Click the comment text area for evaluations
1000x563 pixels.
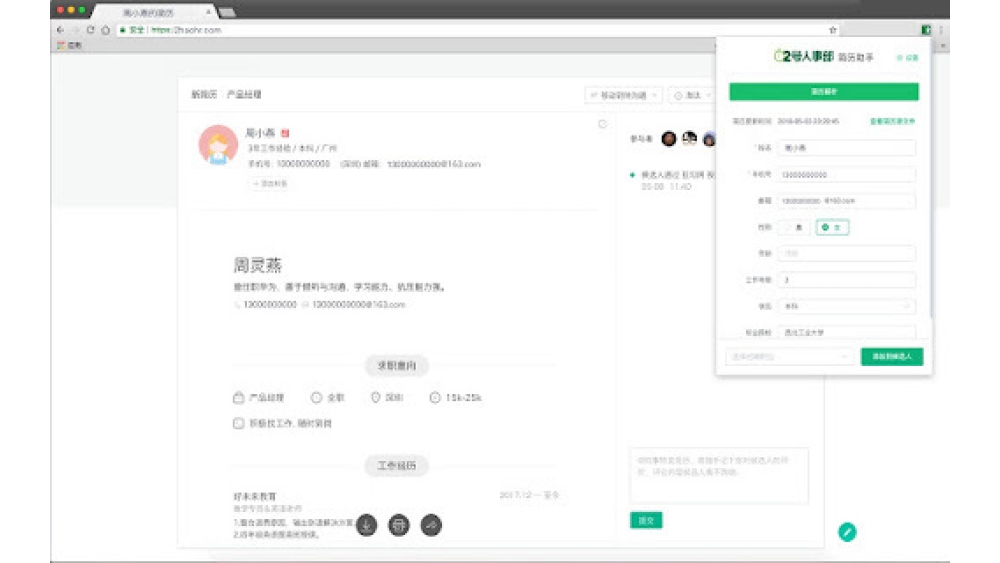pyautogui.click(x=719, y=476)
